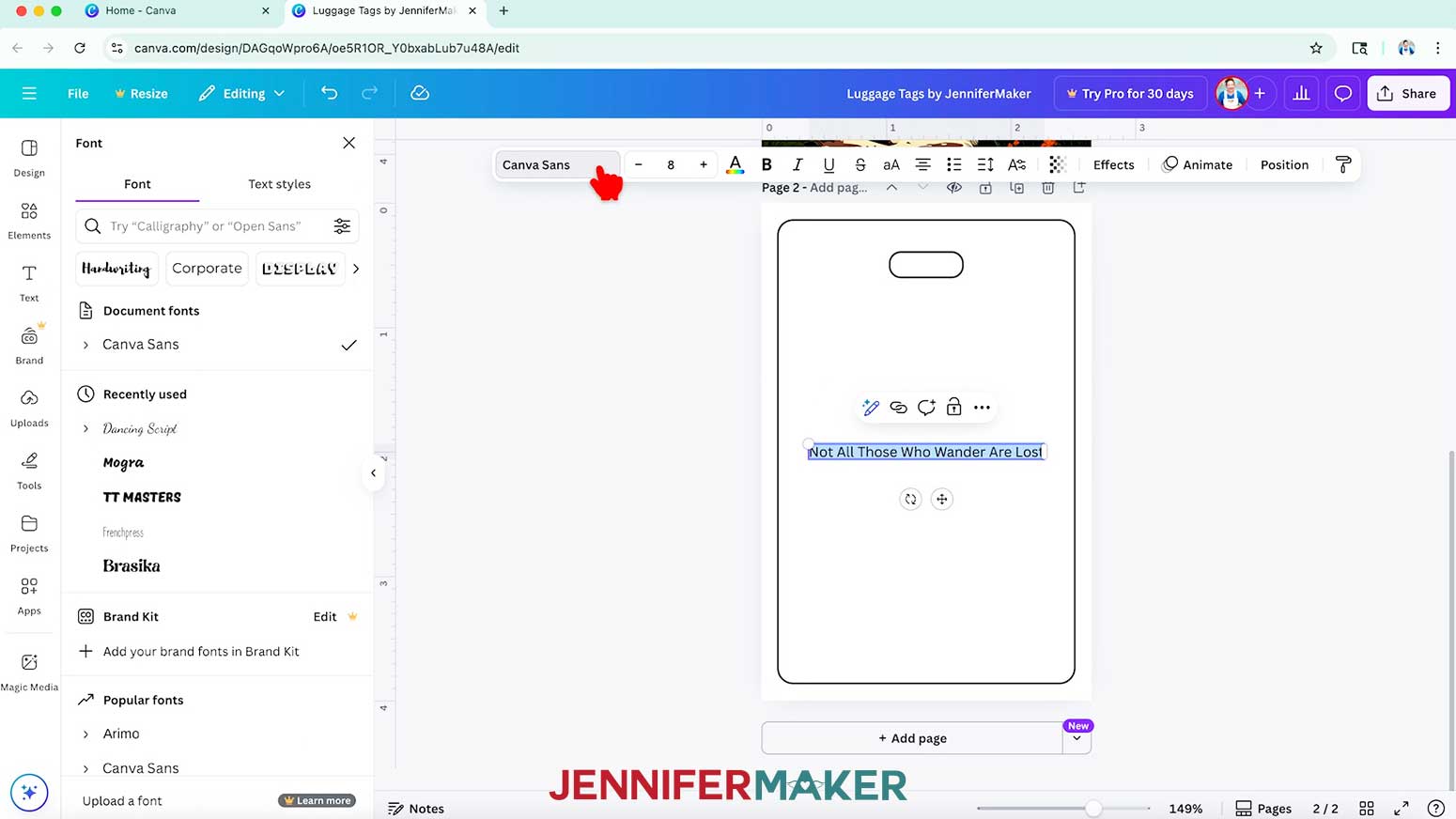Screen dimensions: 1456x819
Task: Expand the Dancing Script font styles
Action: 85,428
